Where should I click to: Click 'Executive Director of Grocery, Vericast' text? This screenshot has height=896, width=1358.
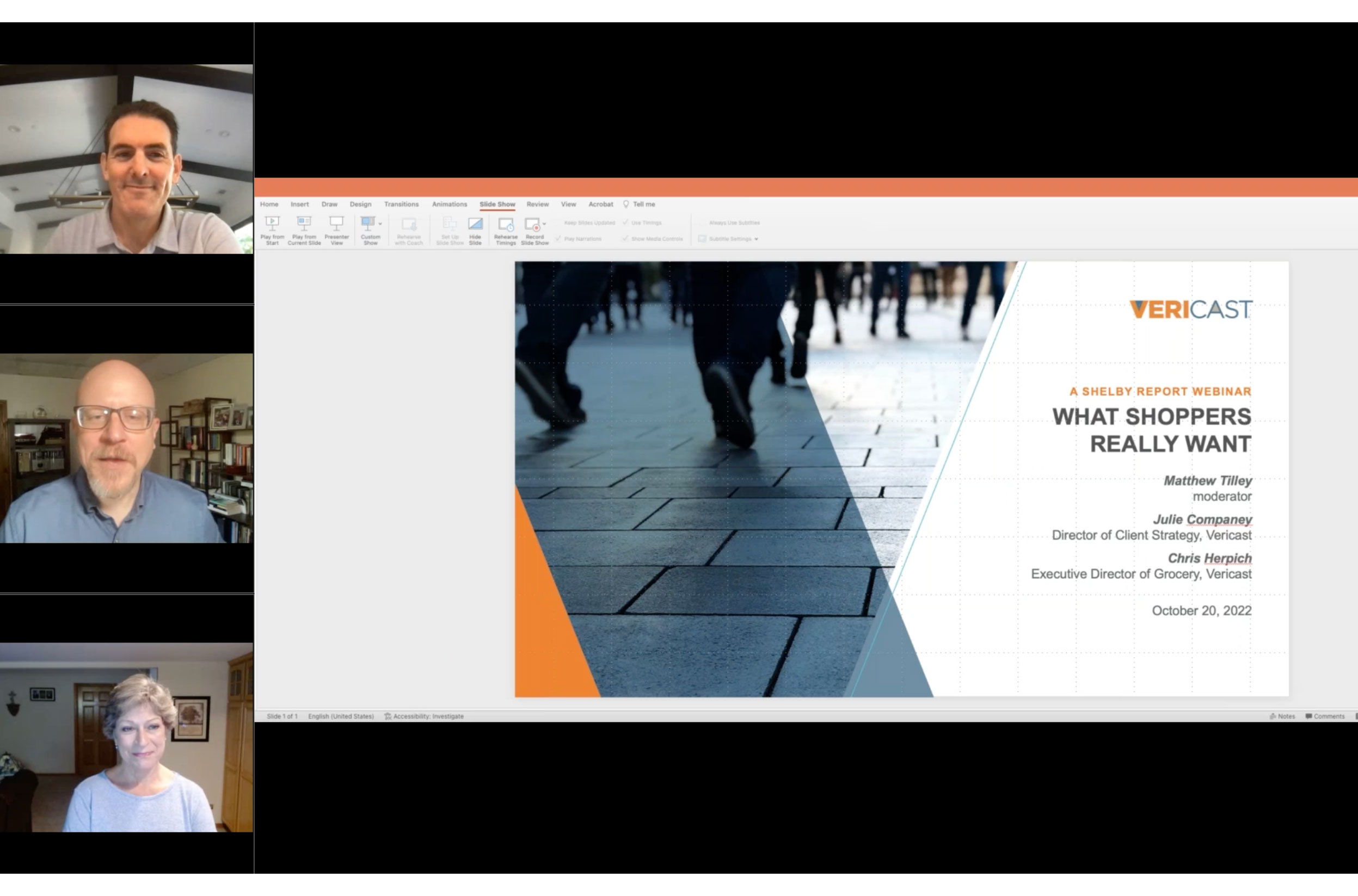coord(1141,574)
